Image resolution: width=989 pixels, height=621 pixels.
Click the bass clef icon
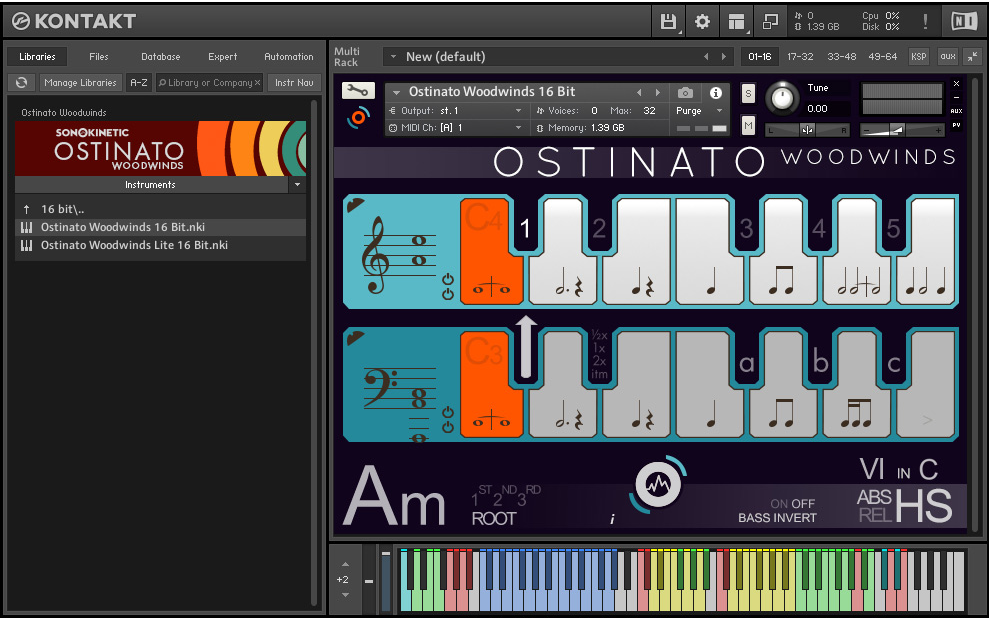(380, 388)
